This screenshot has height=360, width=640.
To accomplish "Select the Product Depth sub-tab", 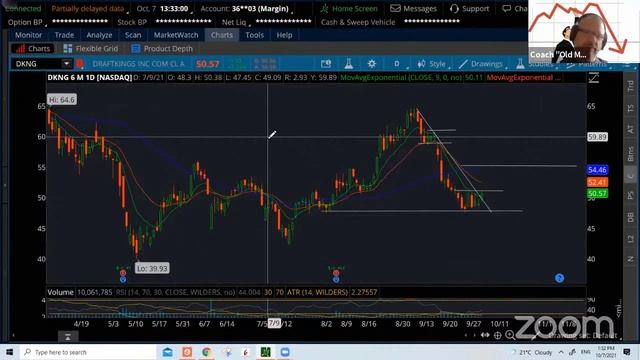I will (x=162, y=49).
